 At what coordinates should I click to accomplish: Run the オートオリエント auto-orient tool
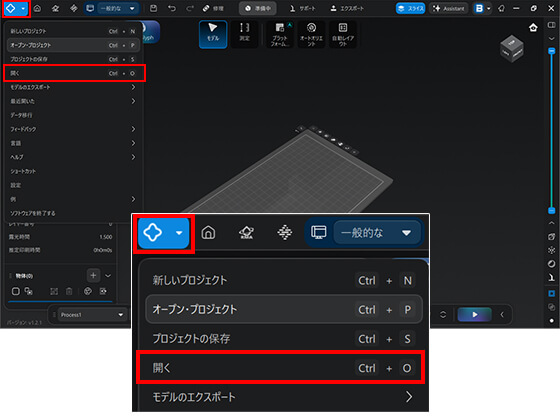311,34
